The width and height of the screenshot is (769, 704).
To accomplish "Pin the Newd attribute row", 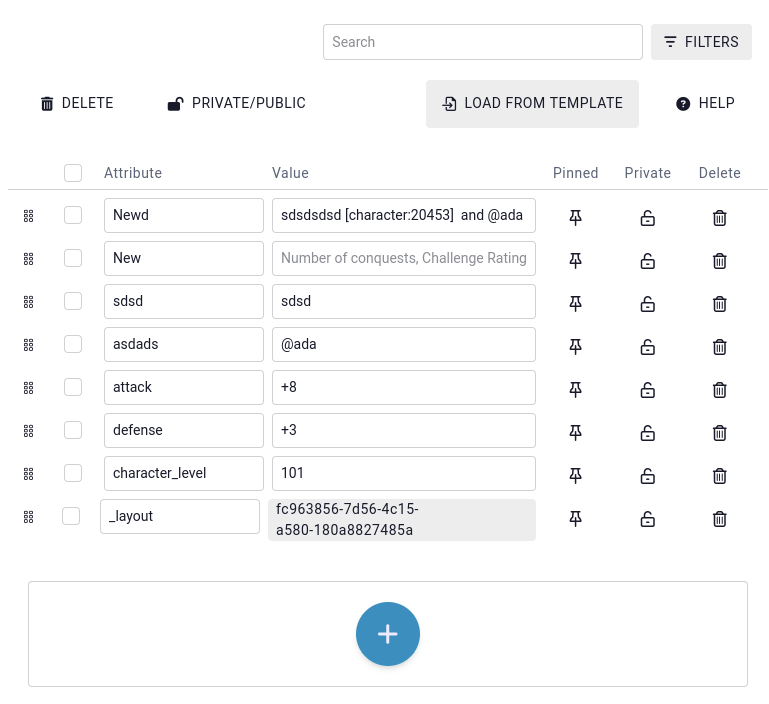I will [x=575, y=216].
